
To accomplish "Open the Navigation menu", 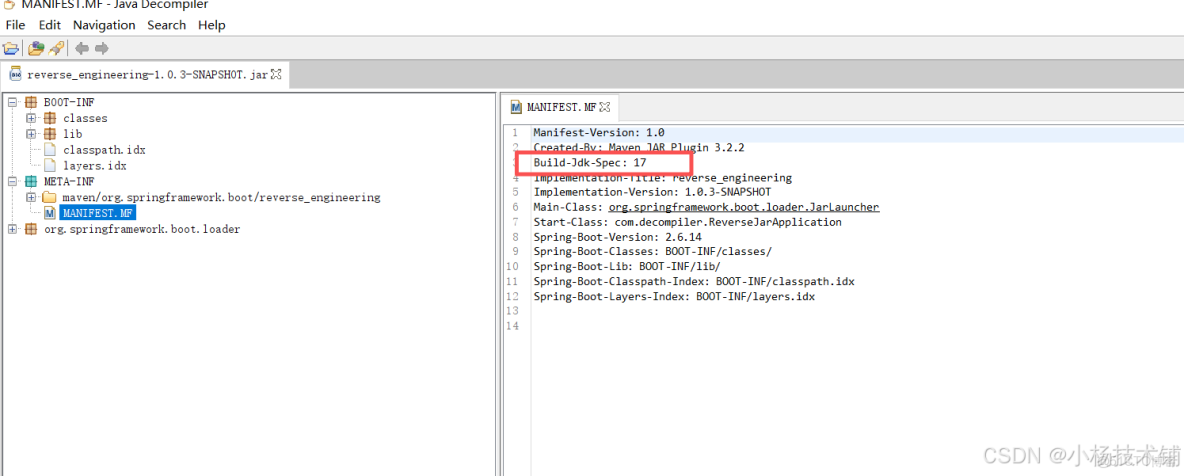I will tap(104, 25).
